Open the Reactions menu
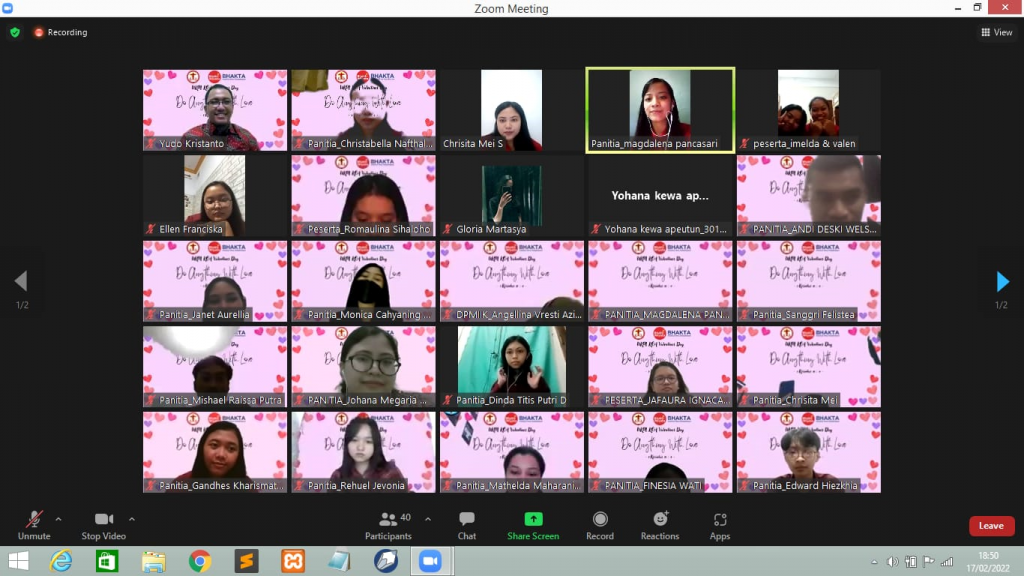Viewport: 1024px width, 576px height. (x=660, y=524)
